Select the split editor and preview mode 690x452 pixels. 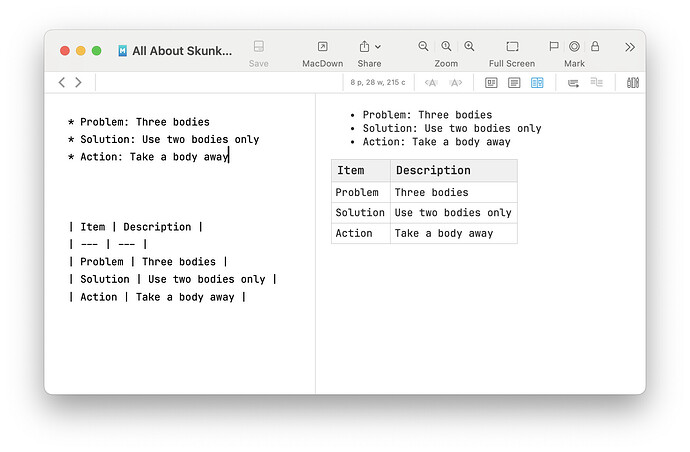tap(537, 83)
